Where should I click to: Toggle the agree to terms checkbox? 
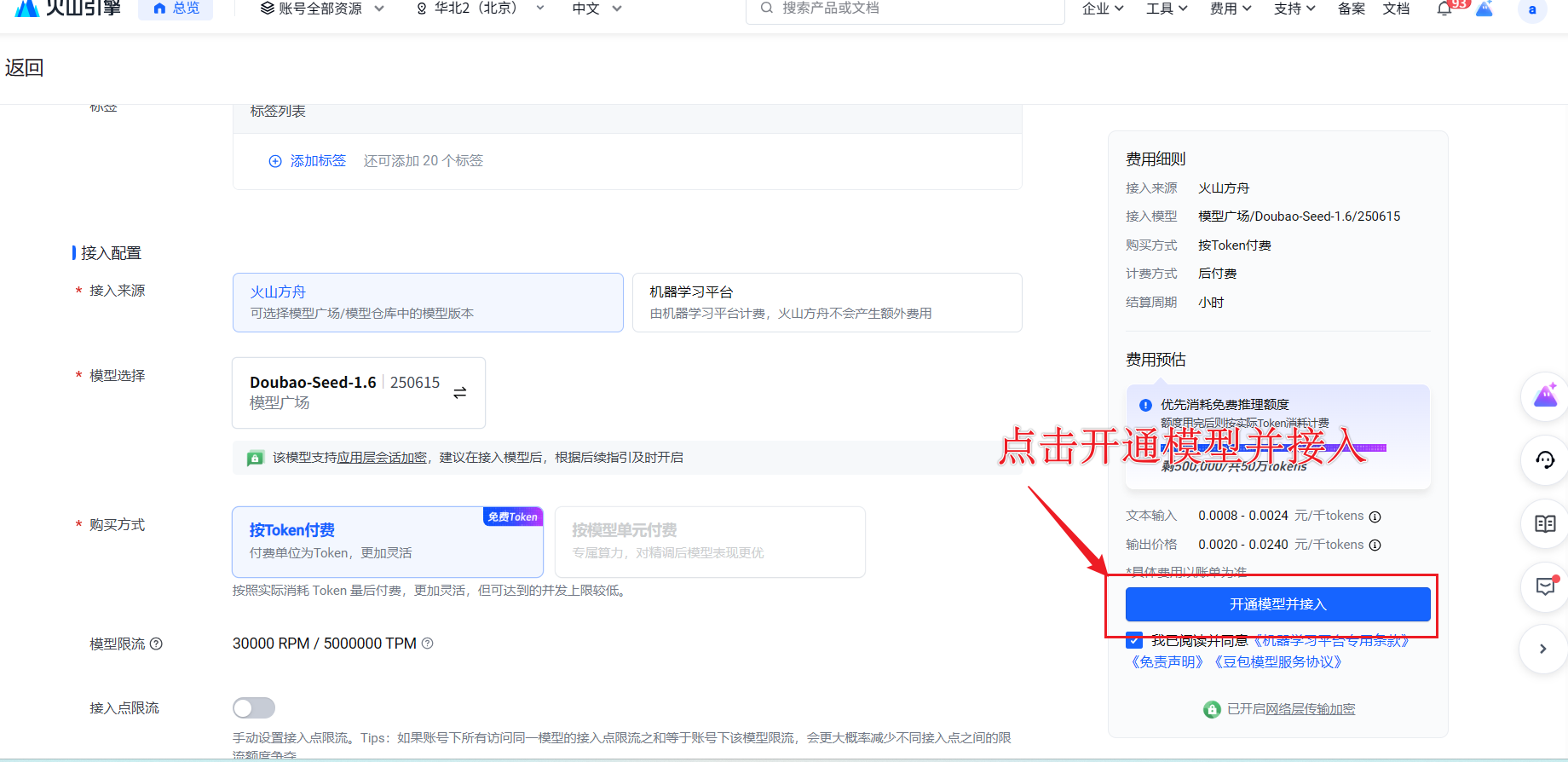tap(1134, 640)
